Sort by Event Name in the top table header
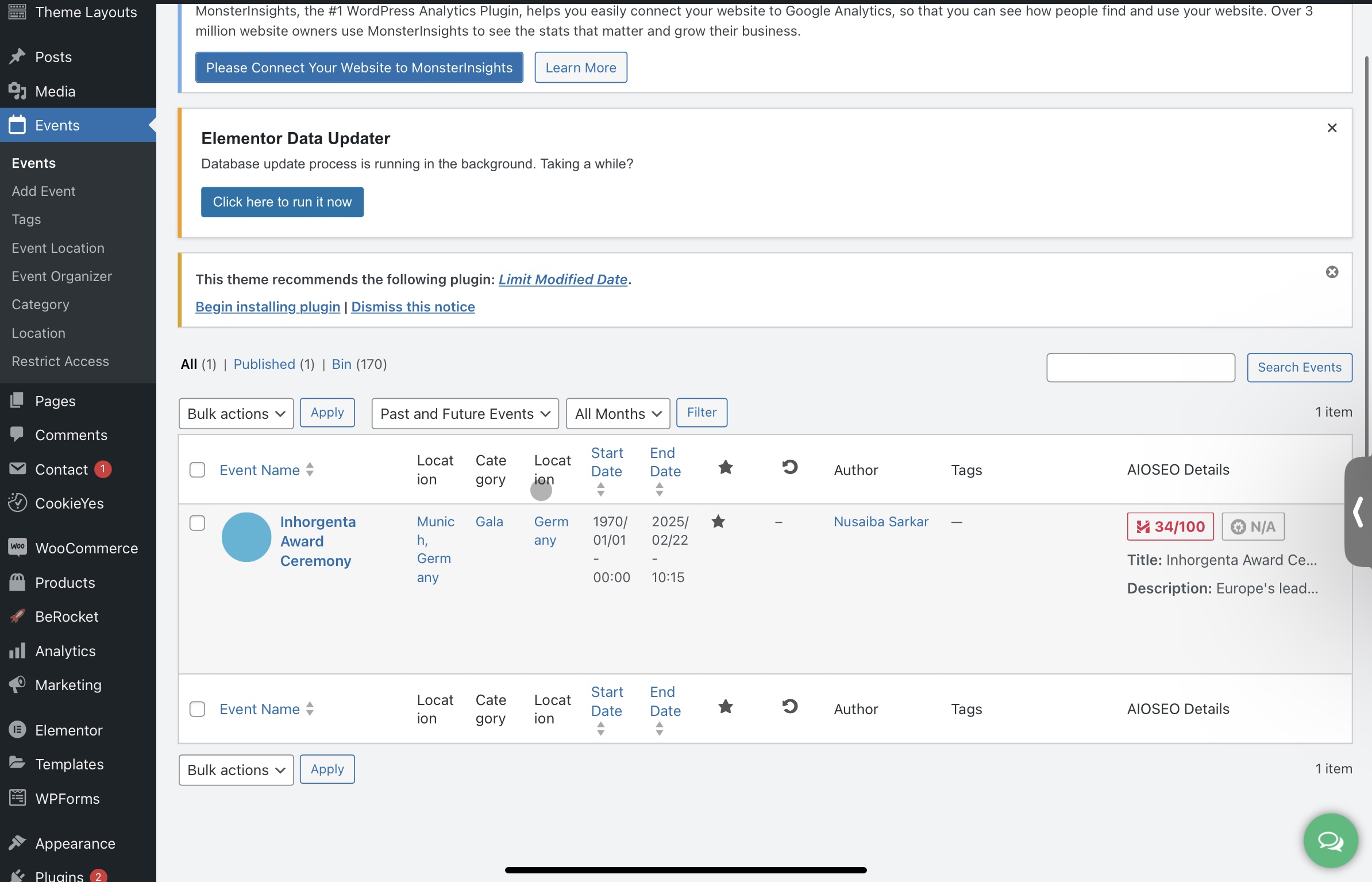 [x=267, y=470]
